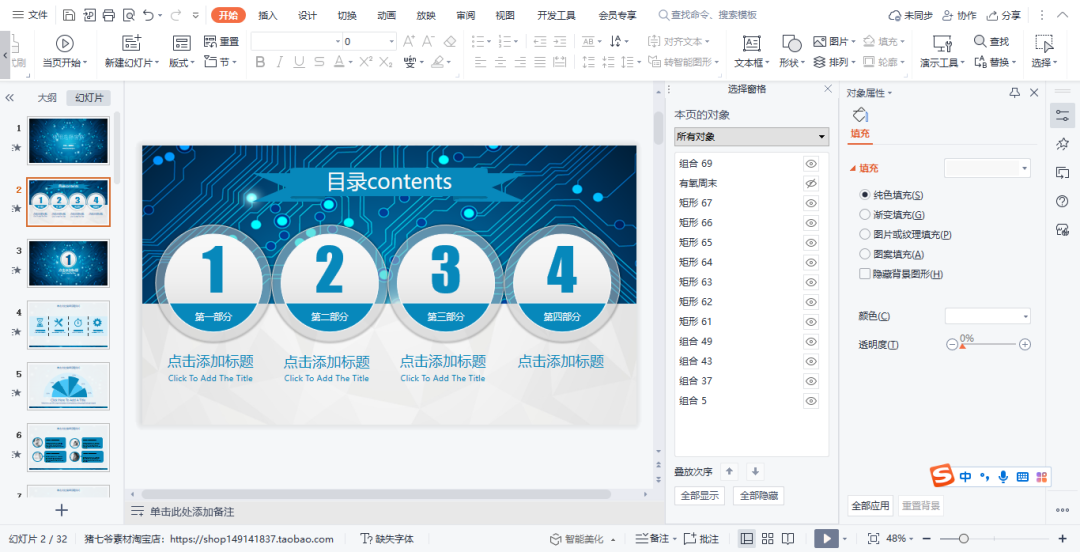Click the notes field 单击此处添加备注
Screen dimensions: 1080x552
pos(192,512)
